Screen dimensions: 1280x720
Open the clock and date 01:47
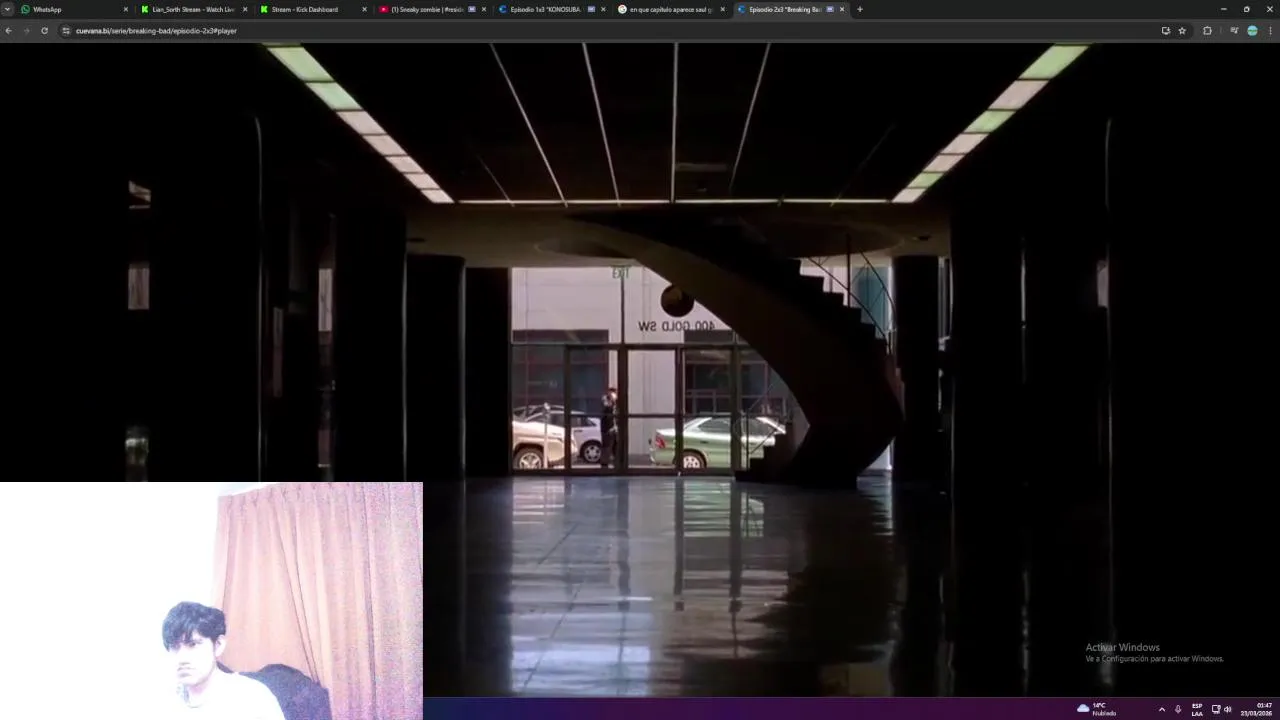pos(1257,709)
